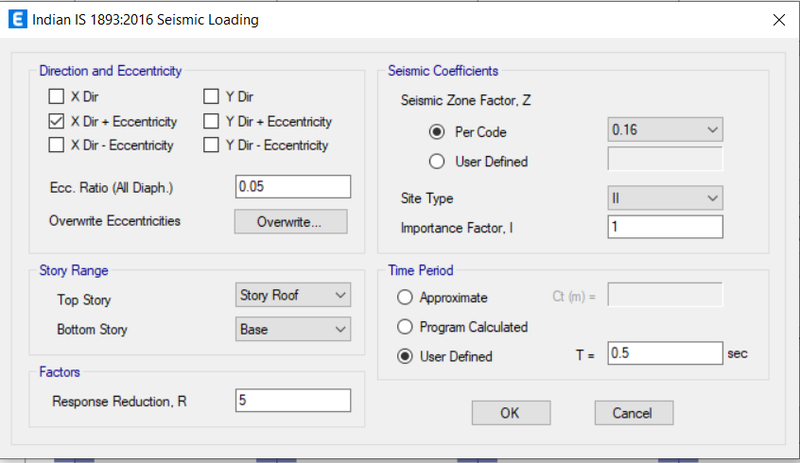Click the ETABS logo icon in title bar
800x463 pixels.
[17, 19]
